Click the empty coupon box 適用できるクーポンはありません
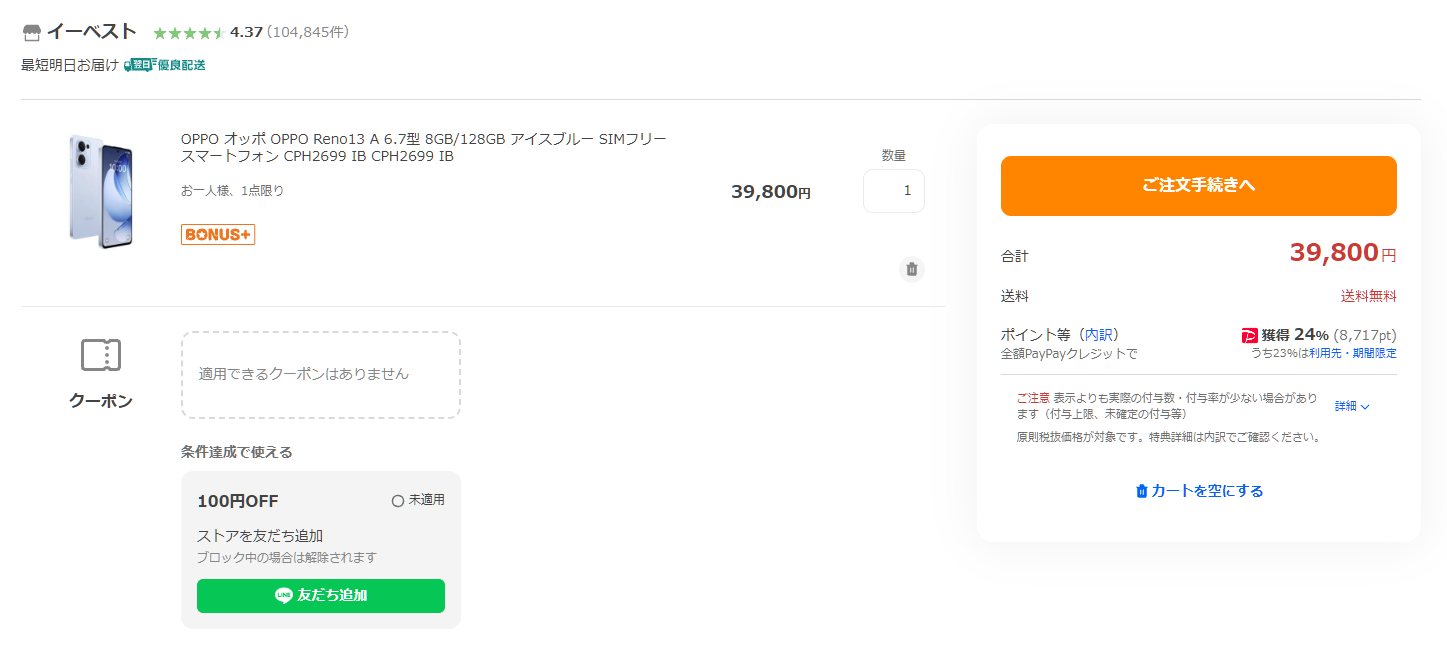This screenshot has height=654, width=1447. tap(320, 375)
